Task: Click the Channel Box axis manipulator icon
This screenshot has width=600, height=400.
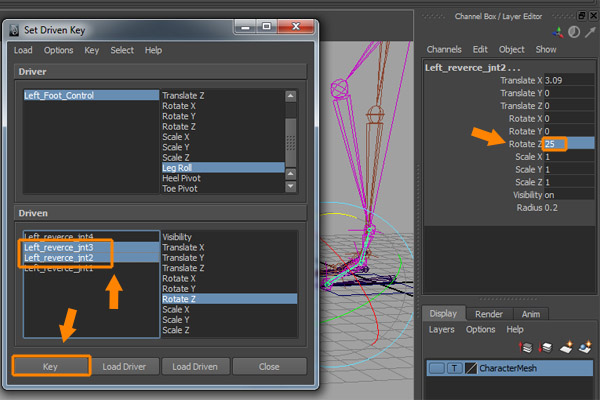Action: point(559,31)
